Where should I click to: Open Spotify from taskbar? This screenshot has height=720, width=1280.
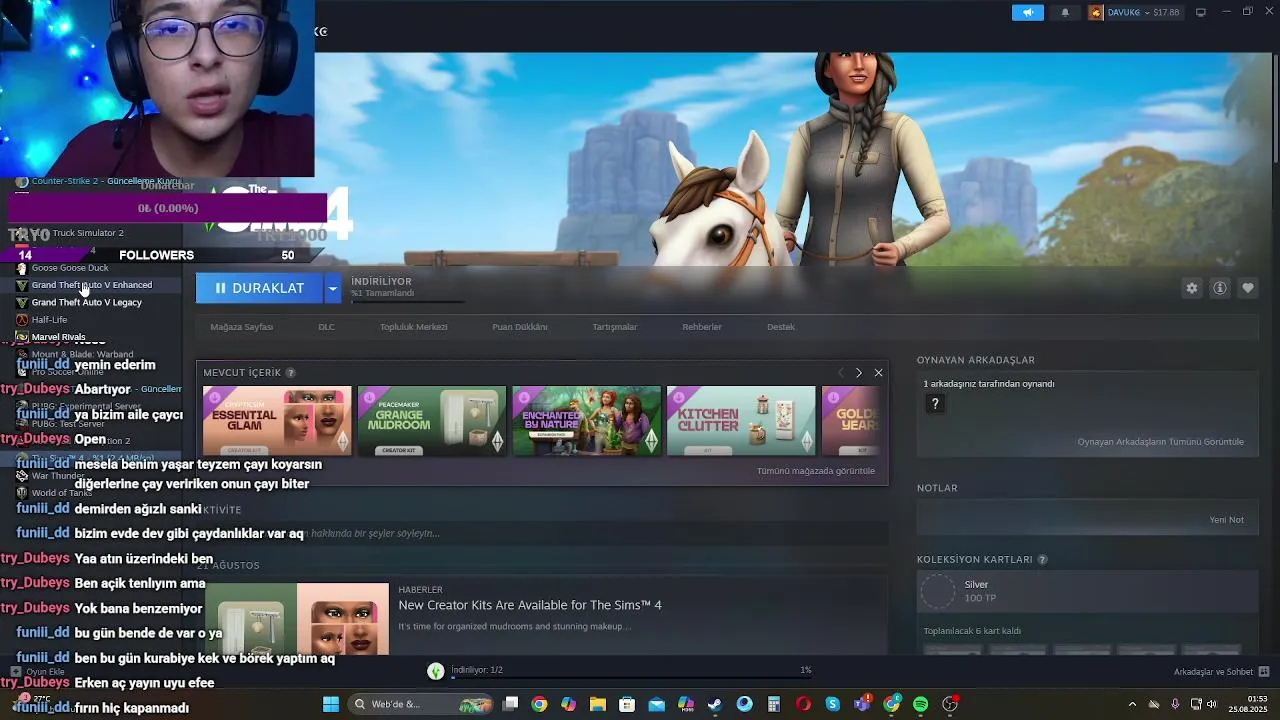921,704
